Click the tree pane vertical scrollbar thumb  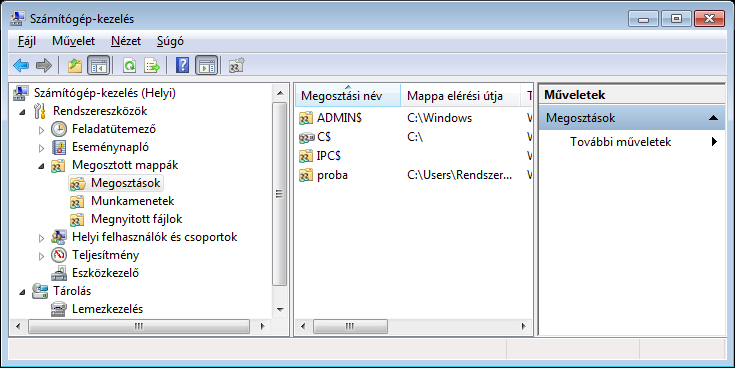(280, 194)
